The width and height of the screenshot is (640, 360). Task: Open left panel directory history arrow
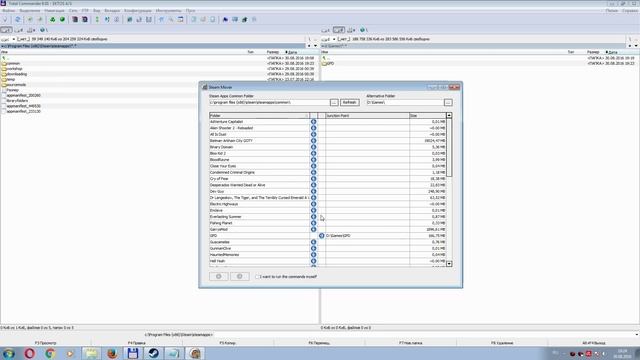[315, 46]
